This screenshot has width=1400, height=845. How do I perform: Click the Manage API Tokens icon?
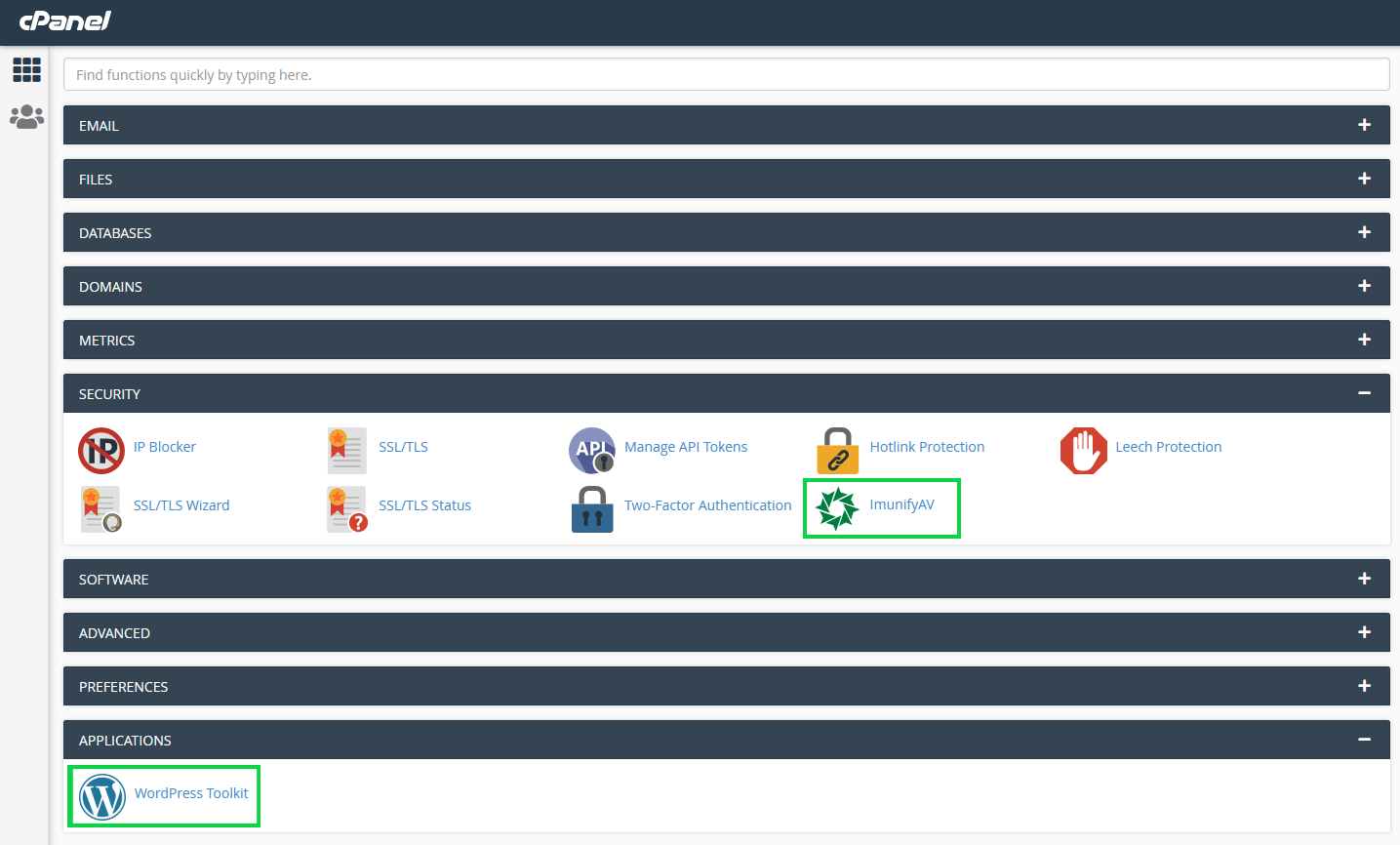click(592, 451)
